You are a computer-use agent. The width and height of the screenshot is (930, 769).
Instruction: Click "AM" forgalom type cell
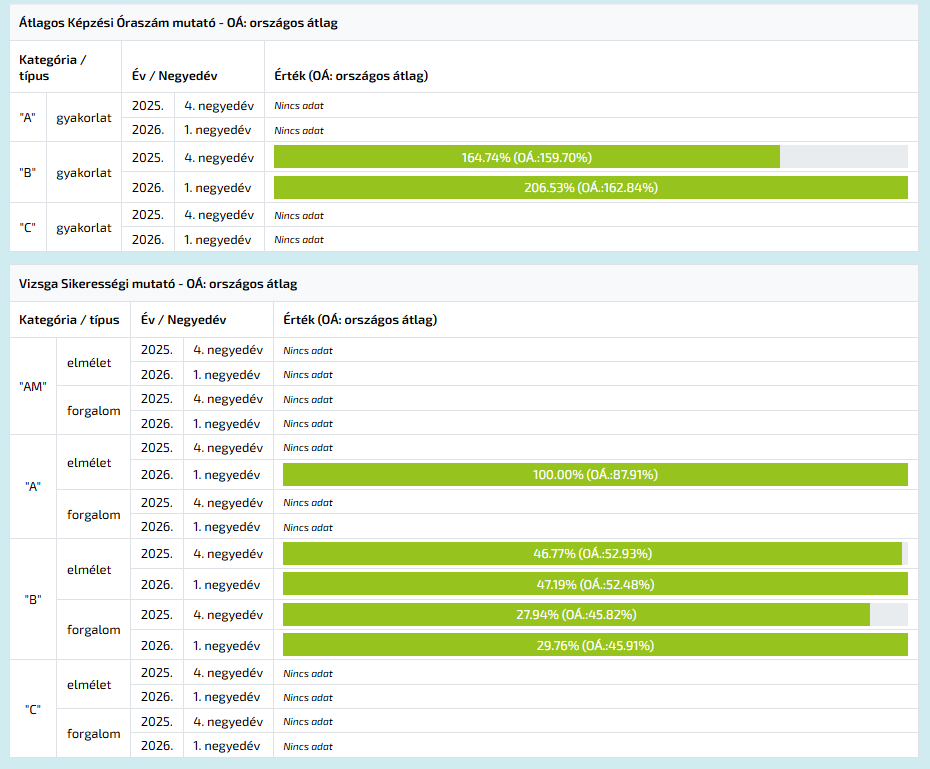[93, 410]
